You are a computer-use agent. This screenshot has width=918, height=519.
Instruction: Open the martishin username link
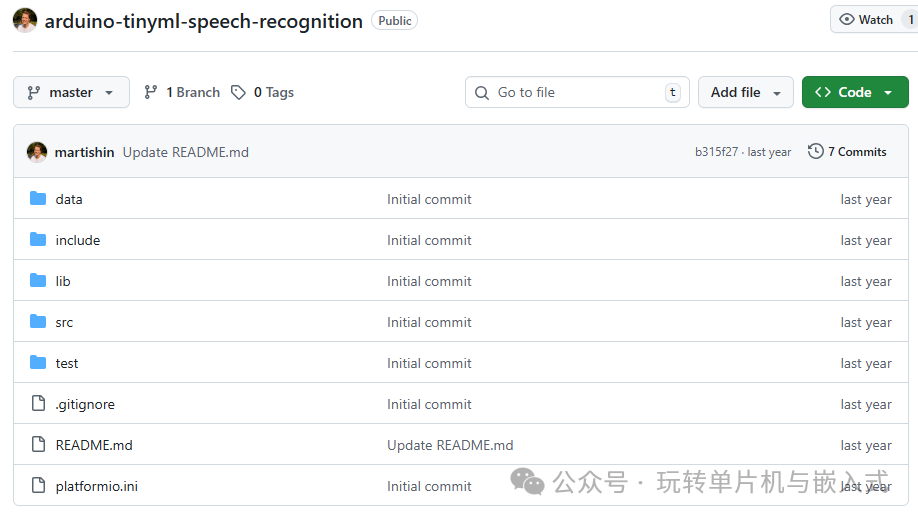click(84, 152)
